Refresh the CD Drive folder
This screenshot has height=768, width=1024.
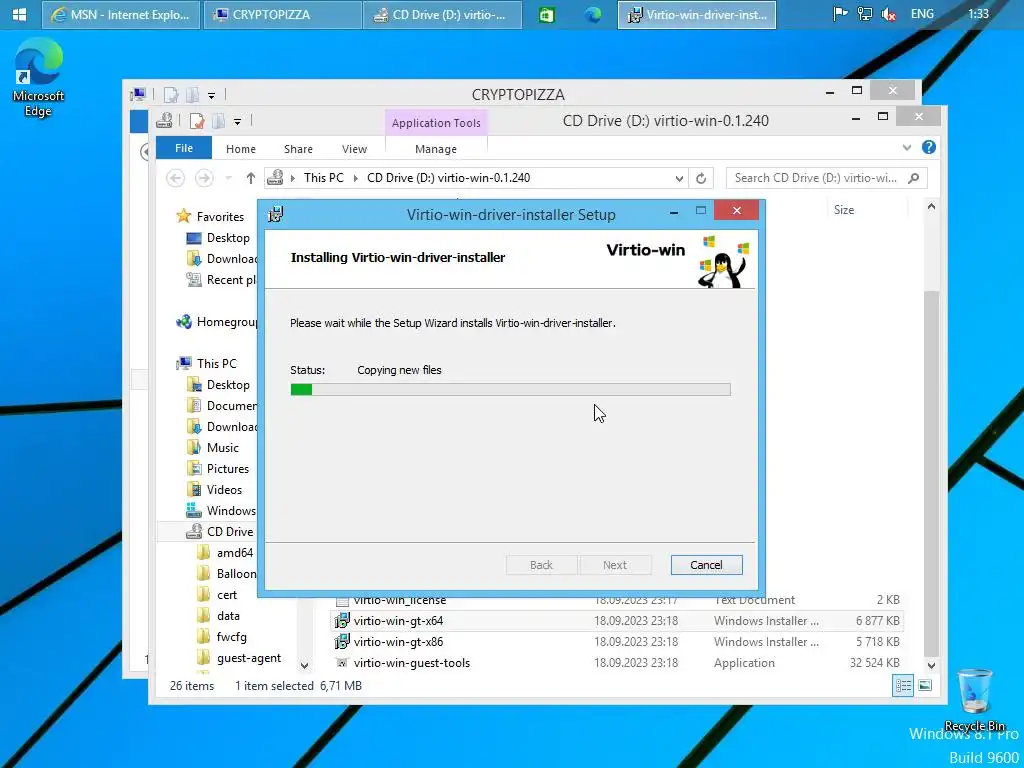point(701,178)
